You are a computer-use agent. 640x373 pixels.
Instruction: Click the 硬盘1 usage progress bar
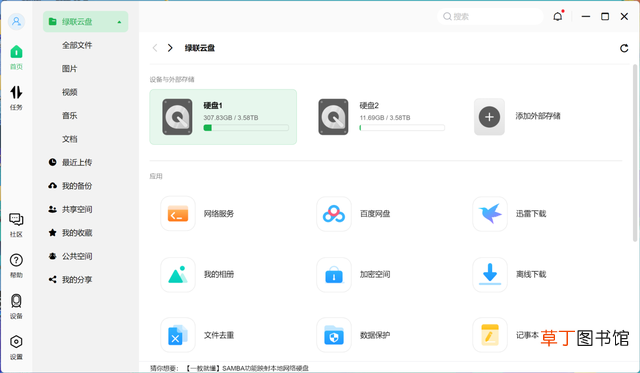(x=246, y=128)
